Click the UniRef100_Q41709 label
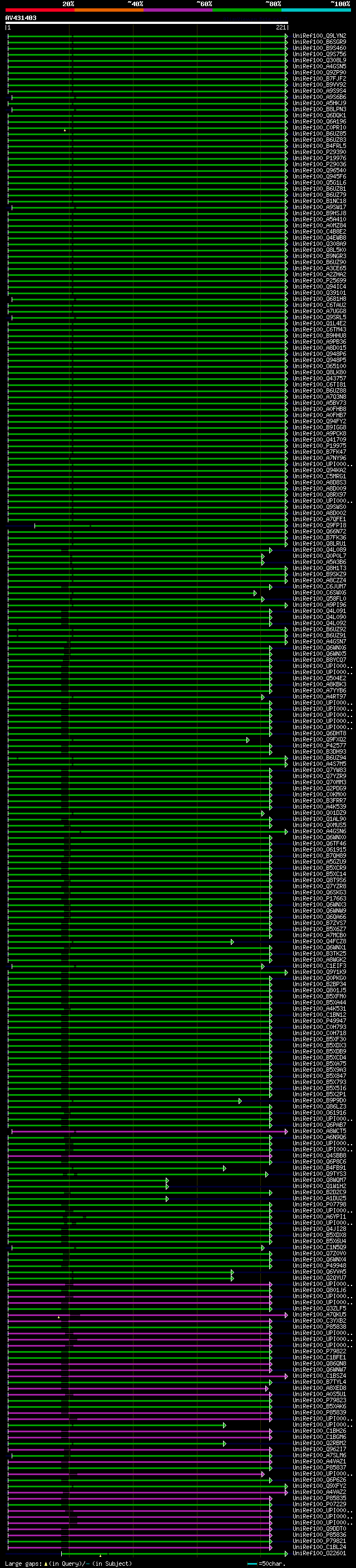This screenshot has width=356, height=1568. 319,439
